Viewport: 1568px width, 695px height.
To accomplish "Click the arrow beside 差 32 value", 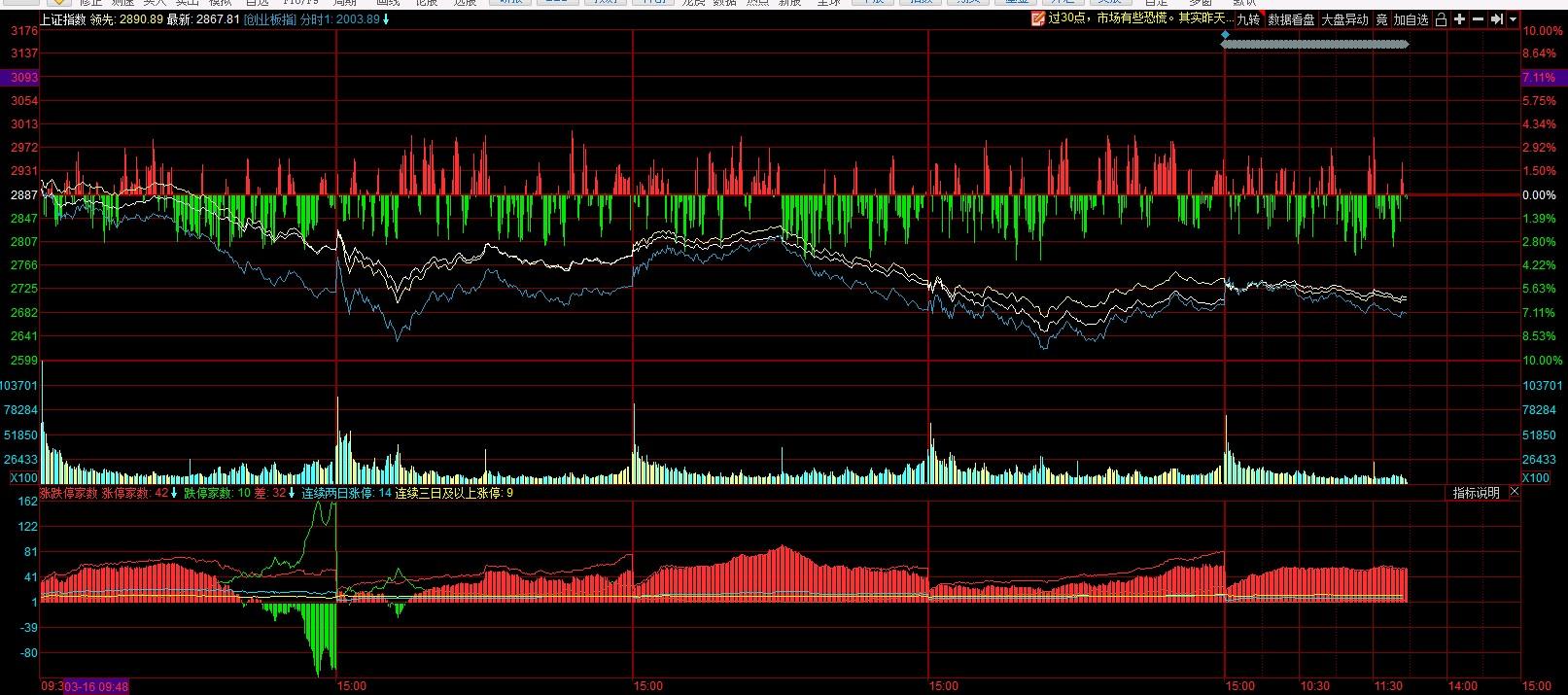I will coord(293,493).
